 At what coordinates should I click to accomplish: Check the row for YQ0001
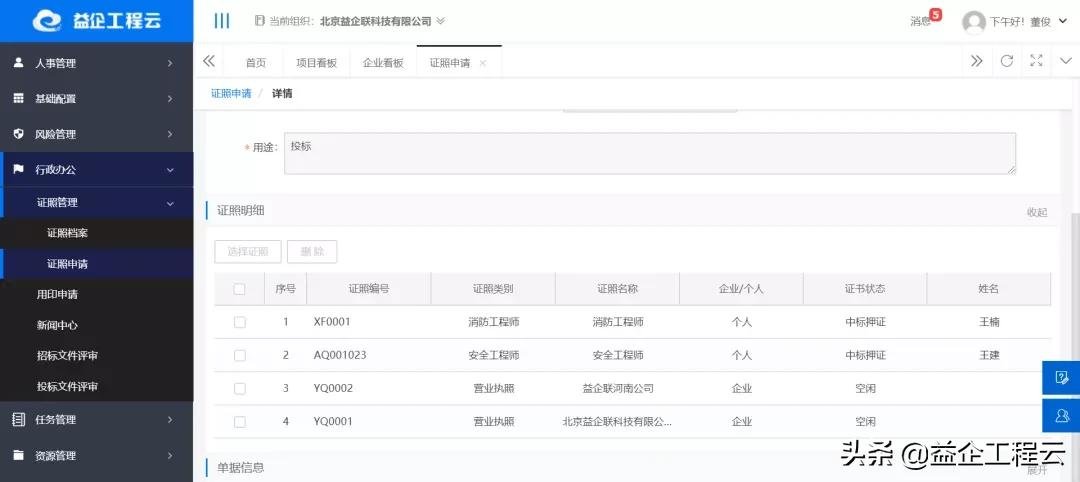click(x=239, y=421)
